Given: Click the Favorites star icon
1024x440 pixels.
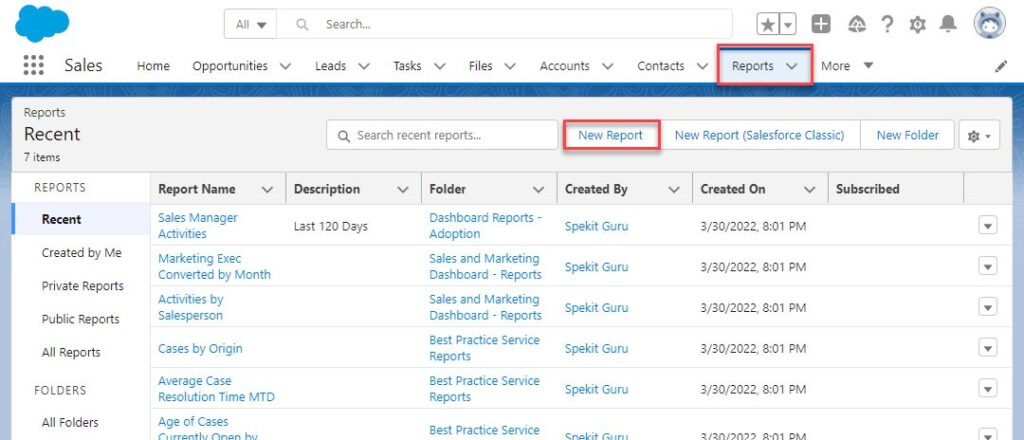Looking at the screenshot, I should click(x=769, y=25).
